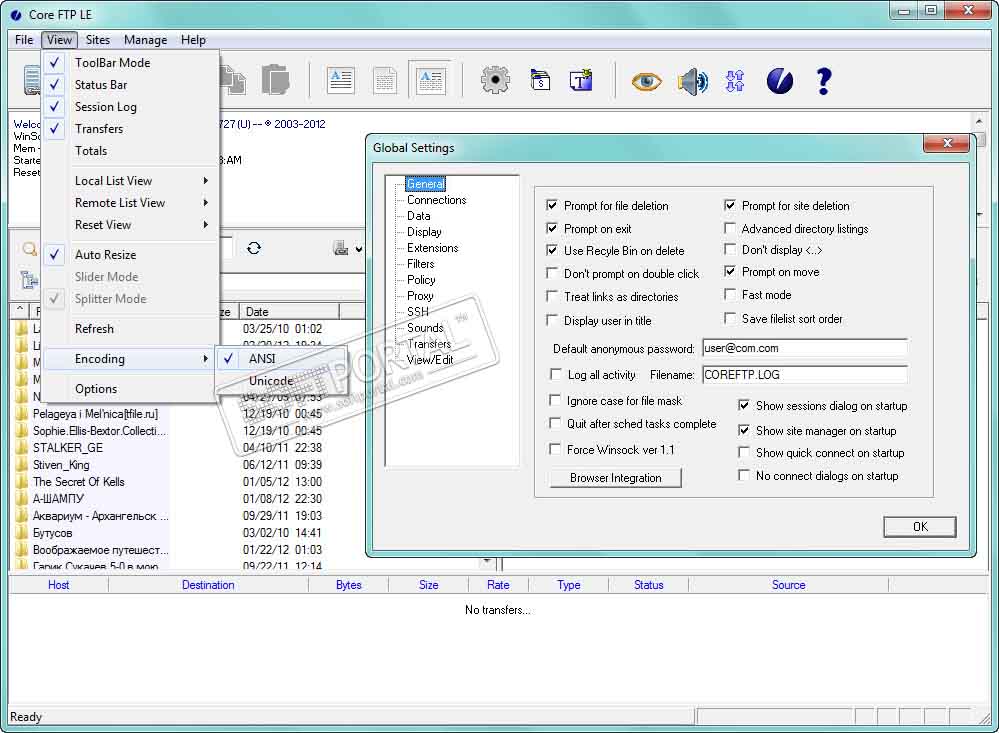Screen dimensions: 999x733
Task: Sort transfers by Host column
Action: coord(59,584)
